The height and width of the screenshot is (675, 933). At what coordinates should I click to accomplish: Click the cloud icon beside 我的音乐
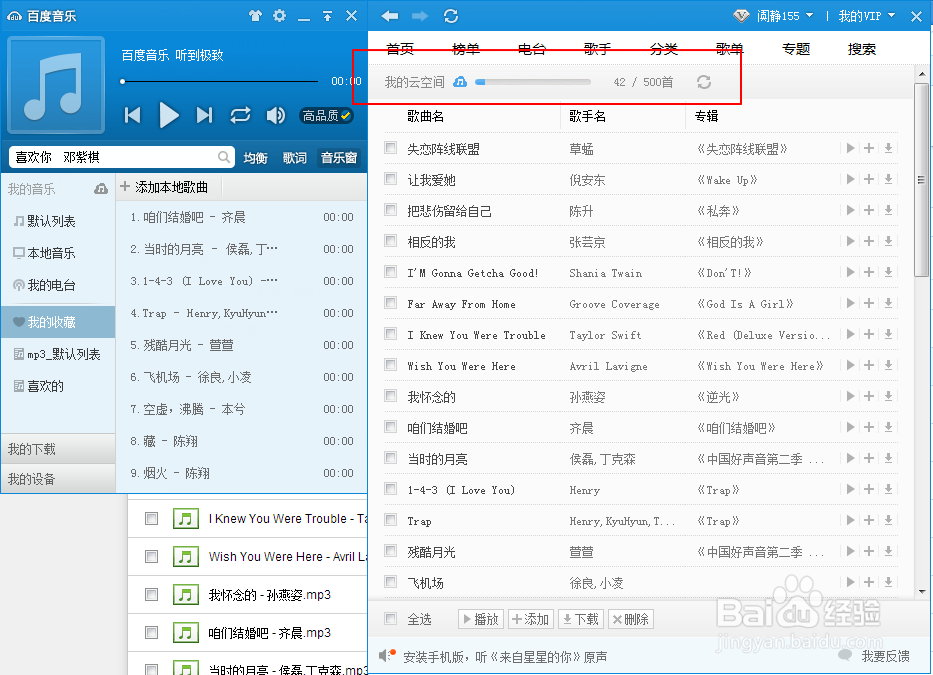click(101, 189)
